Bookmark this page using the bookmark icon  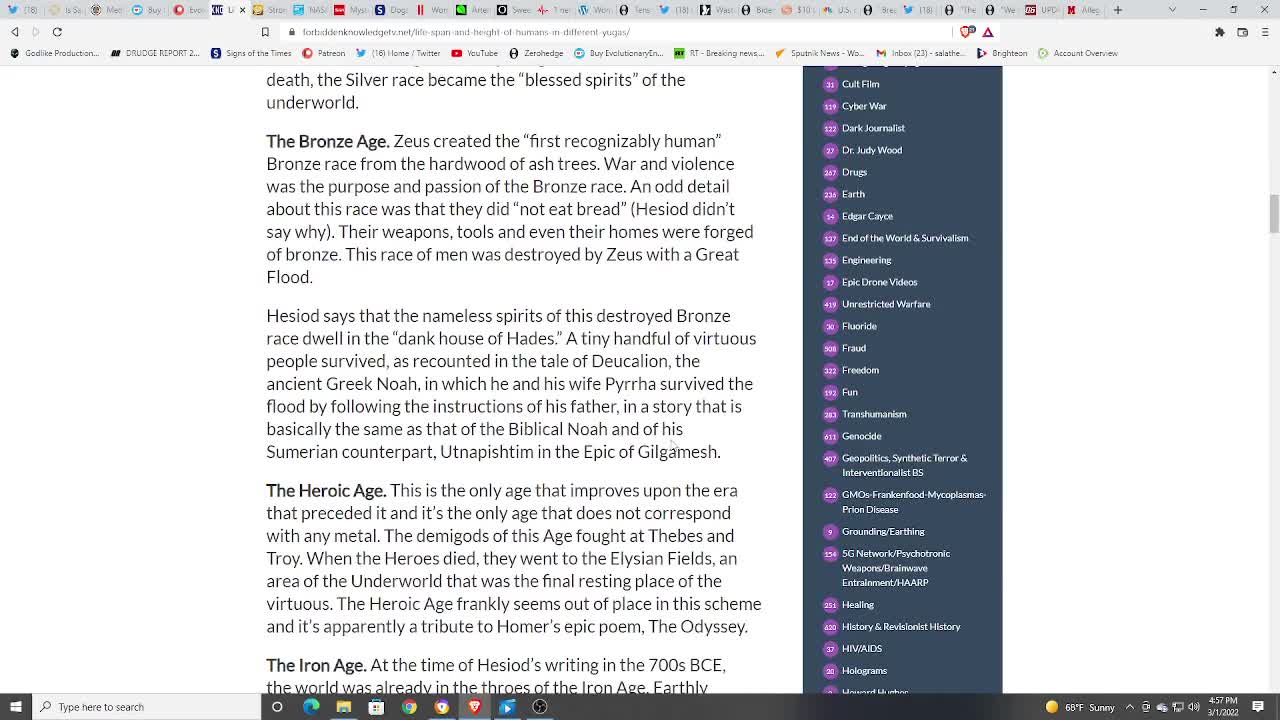click(x=265, y=32)
